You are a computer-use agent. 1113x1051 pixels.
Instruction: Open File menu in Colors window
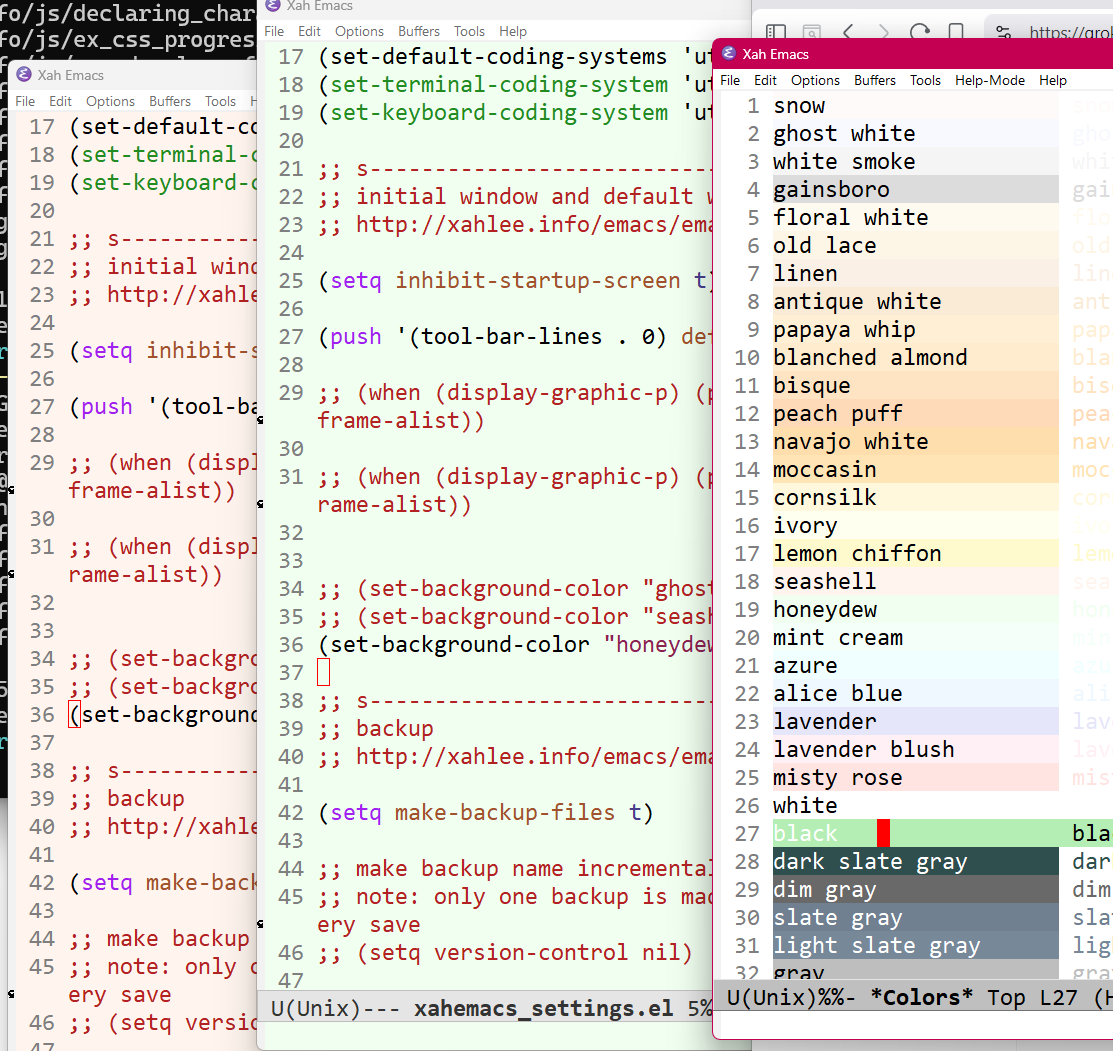[x=730, y=80]
